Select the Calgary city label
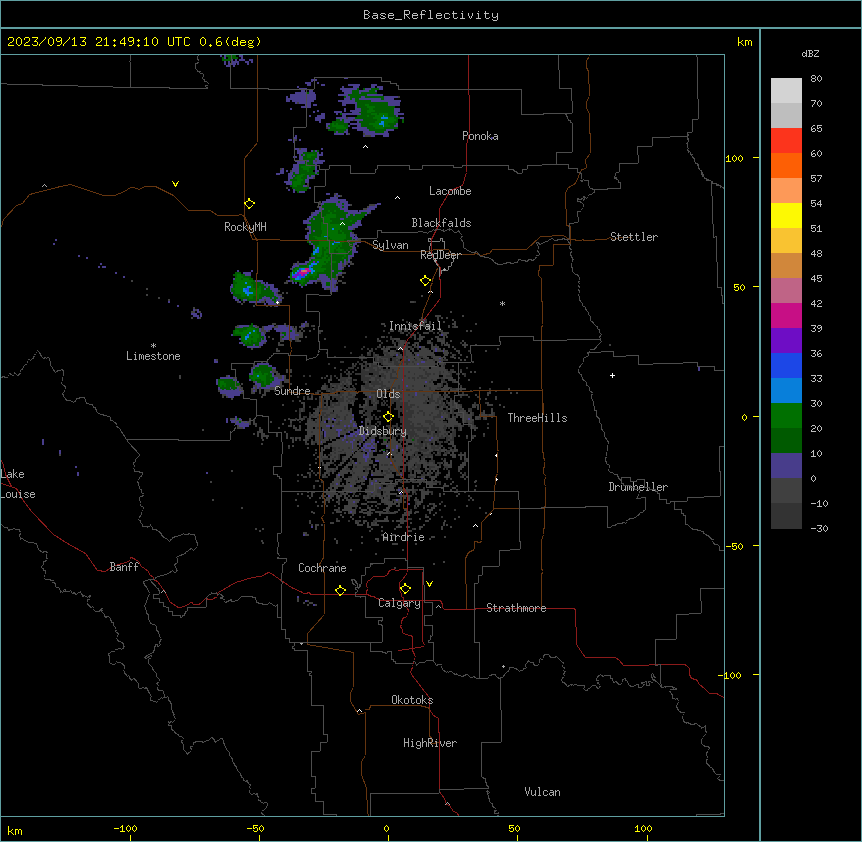862x842 pixels. [399, 603]
